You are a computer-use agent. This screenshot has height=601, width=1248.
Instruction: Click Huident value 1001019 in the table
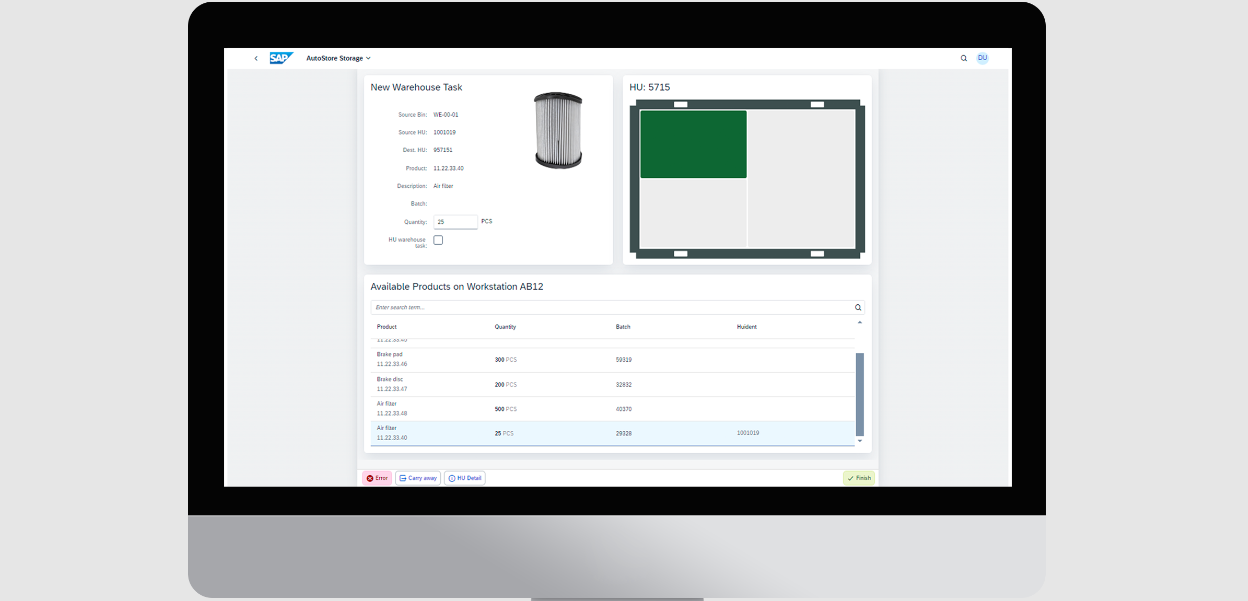click(748, 433)
